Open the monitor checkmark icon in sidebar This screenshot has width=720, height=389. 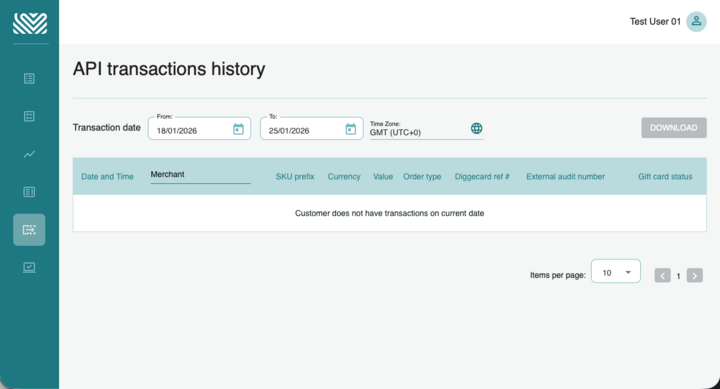29,267
